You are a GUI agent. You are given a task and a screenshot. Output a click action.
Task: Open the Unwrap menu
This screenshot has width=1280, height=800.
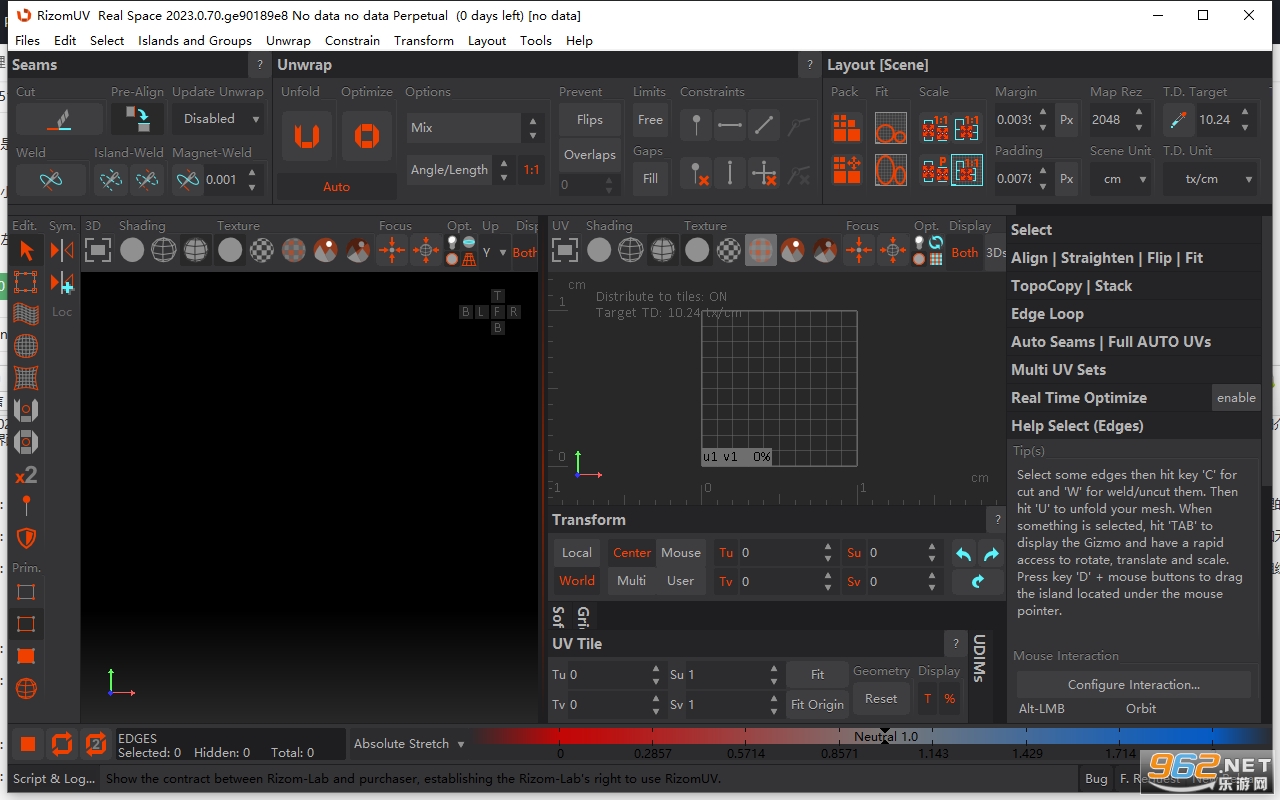click(x=288, y=41)
